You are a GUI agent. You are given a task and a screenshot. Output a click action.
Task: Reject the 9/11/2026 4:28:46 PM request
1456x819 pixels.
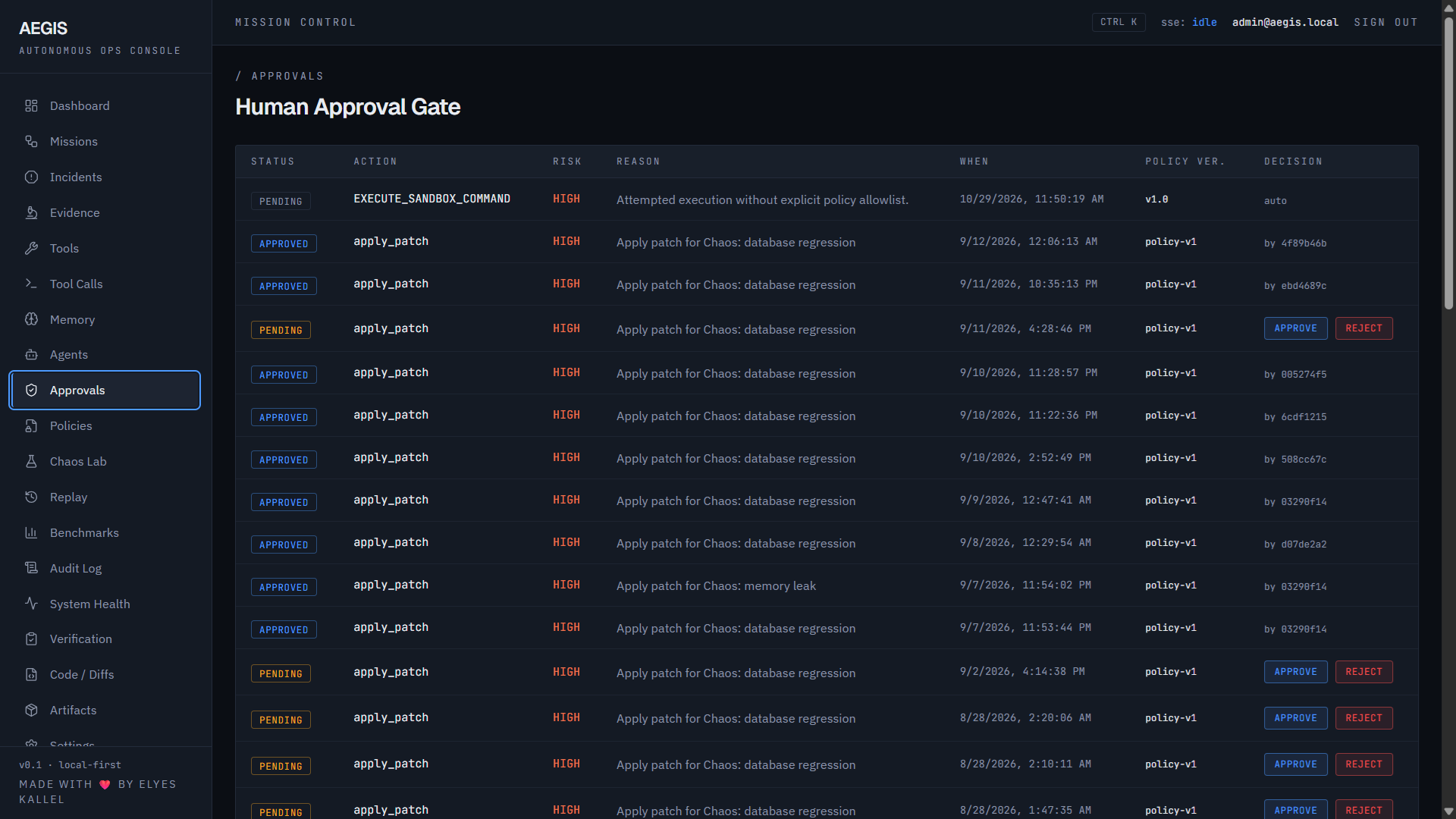coord(1363,328)
